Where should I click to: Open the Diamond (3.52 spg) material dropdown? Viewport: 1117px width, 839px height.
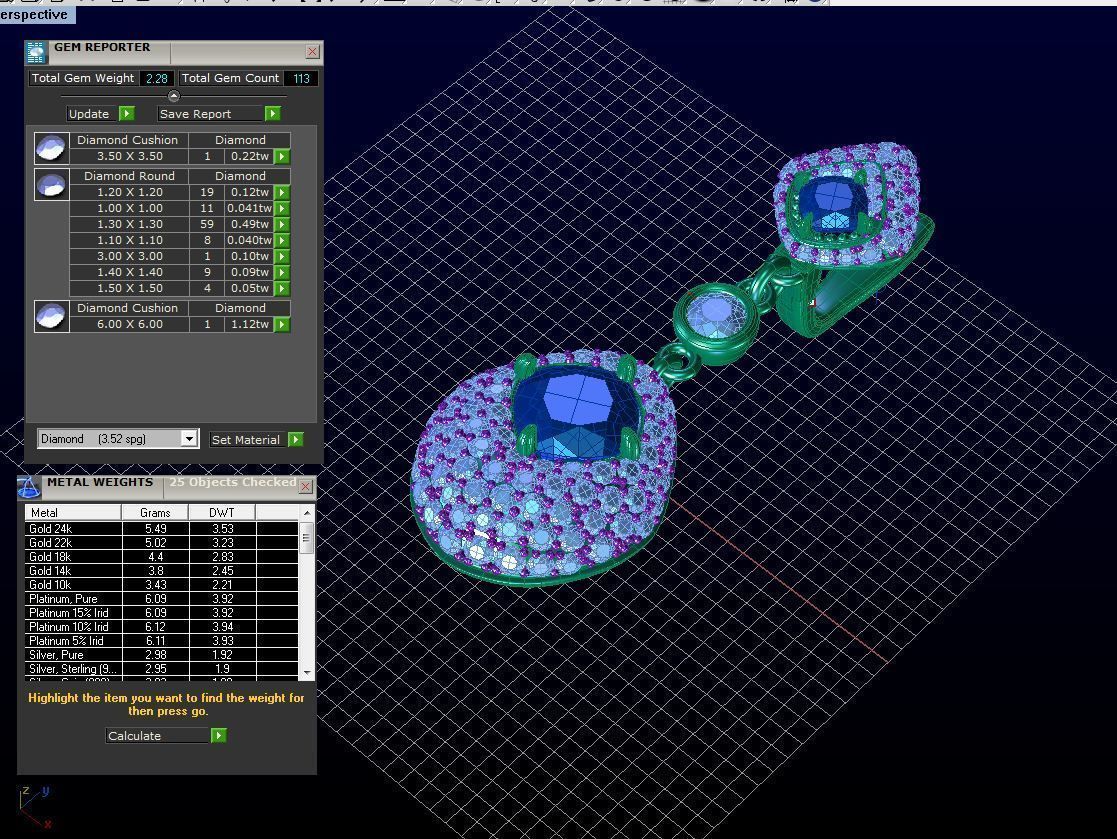(189, 439)
